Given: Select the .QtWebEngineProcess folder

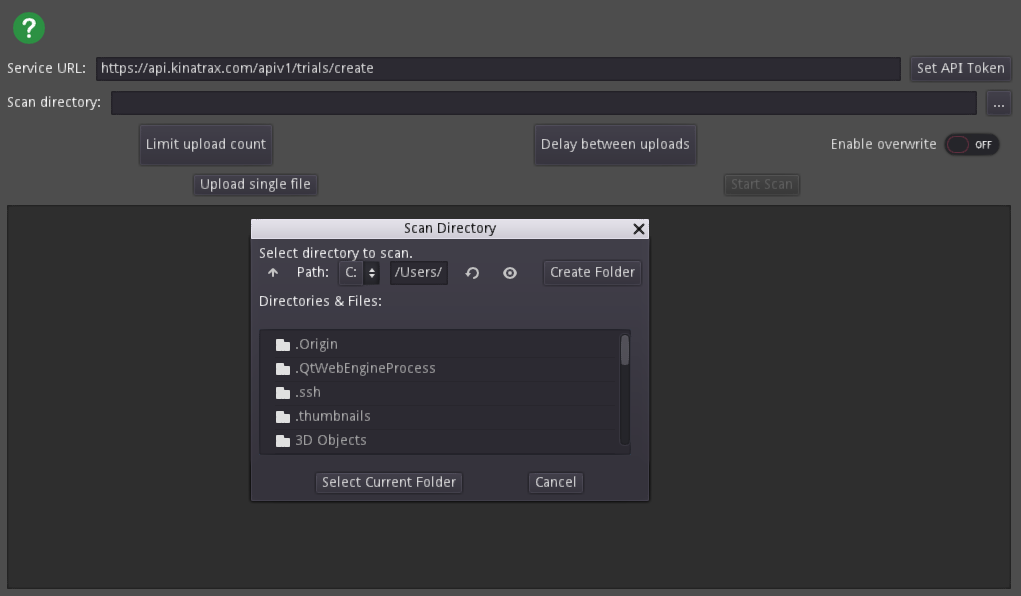Looking at the screenshot, I should click(365, 368).
